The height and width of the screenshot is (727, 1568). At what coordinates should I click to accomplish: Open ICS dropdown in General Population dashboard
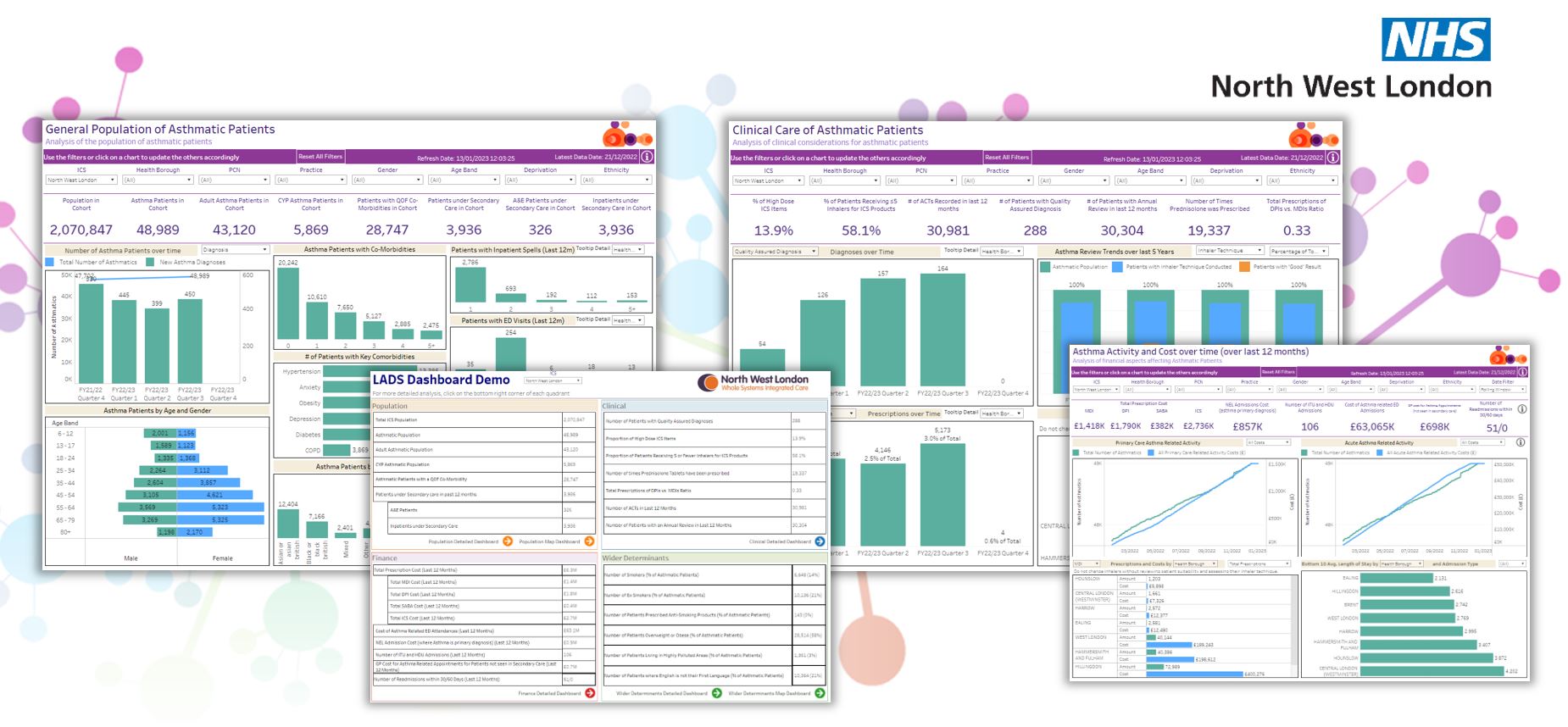[x=81, y=180]
